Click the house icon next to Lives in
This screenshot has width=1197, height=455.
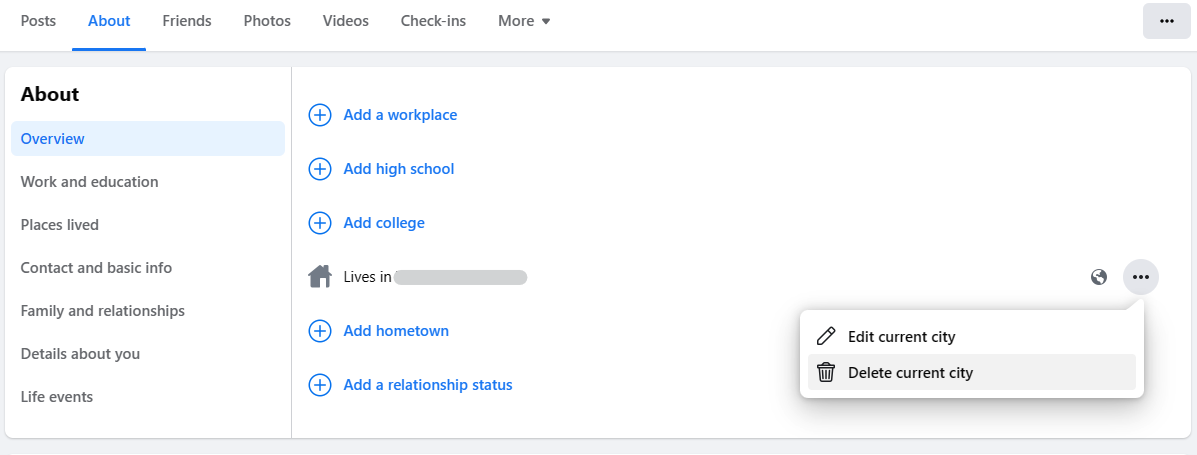coord(320,277)
